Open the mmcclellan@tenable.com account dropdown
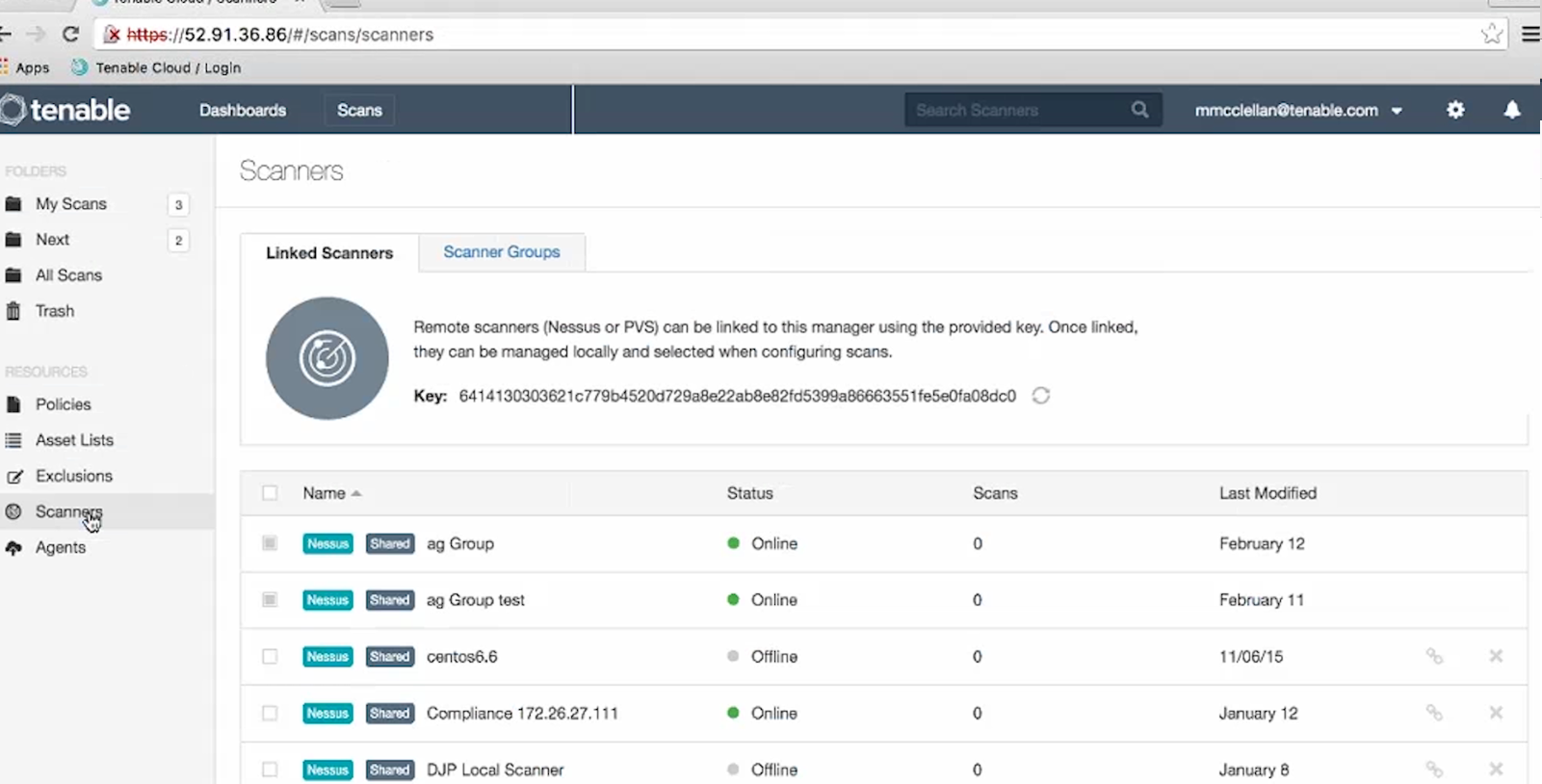The width and height of the screenshot is (1542, 784). tap(1297, 111)
